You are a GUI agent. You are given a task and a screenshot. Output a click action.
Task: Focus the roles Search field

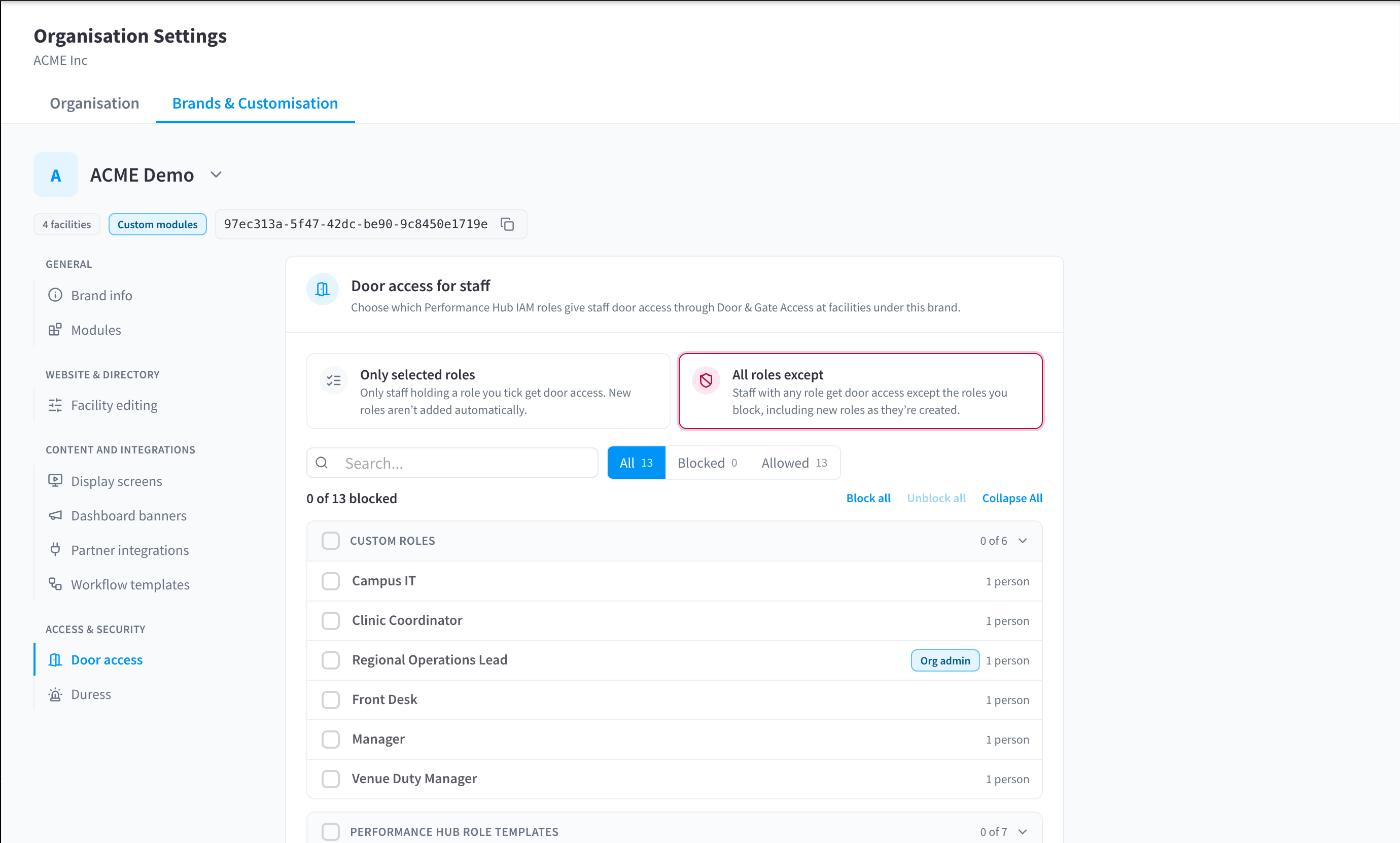(x=452, y=463)
